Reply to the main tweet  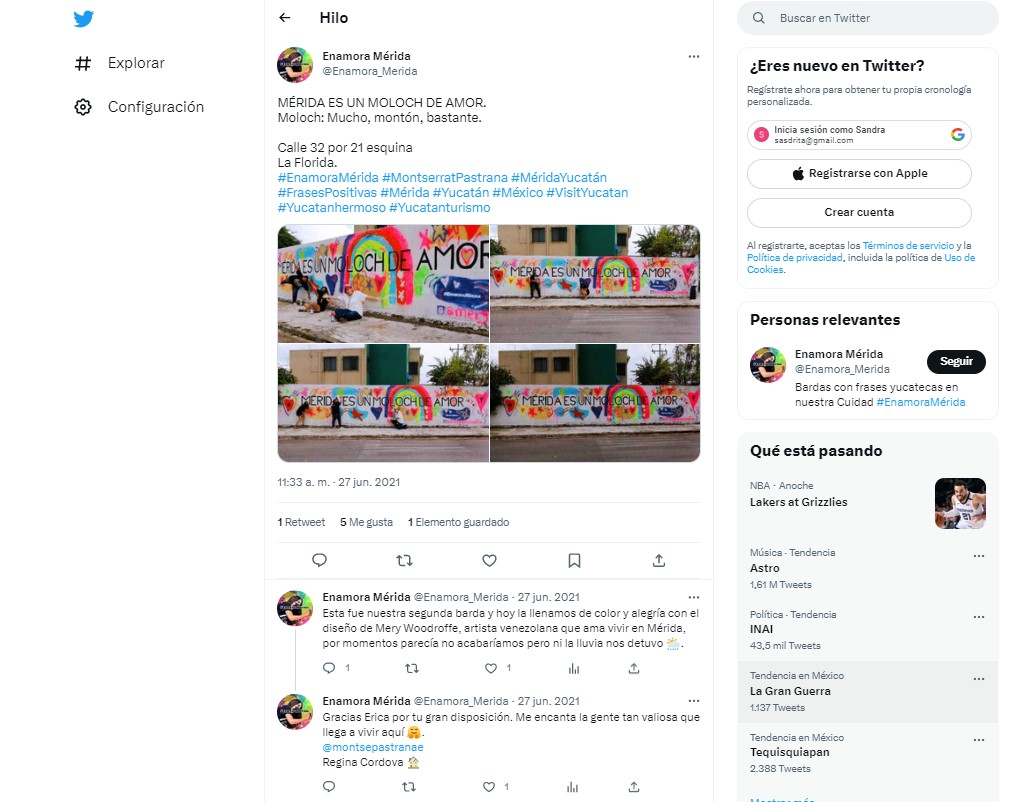pos(319,560)
